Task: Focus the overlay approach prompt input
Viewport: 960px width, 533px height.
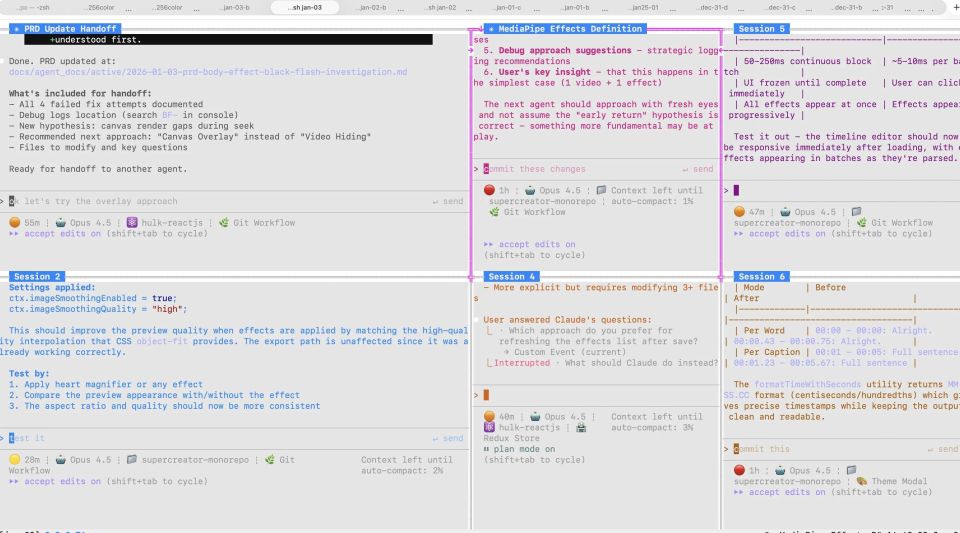Action: pos(233,201)
